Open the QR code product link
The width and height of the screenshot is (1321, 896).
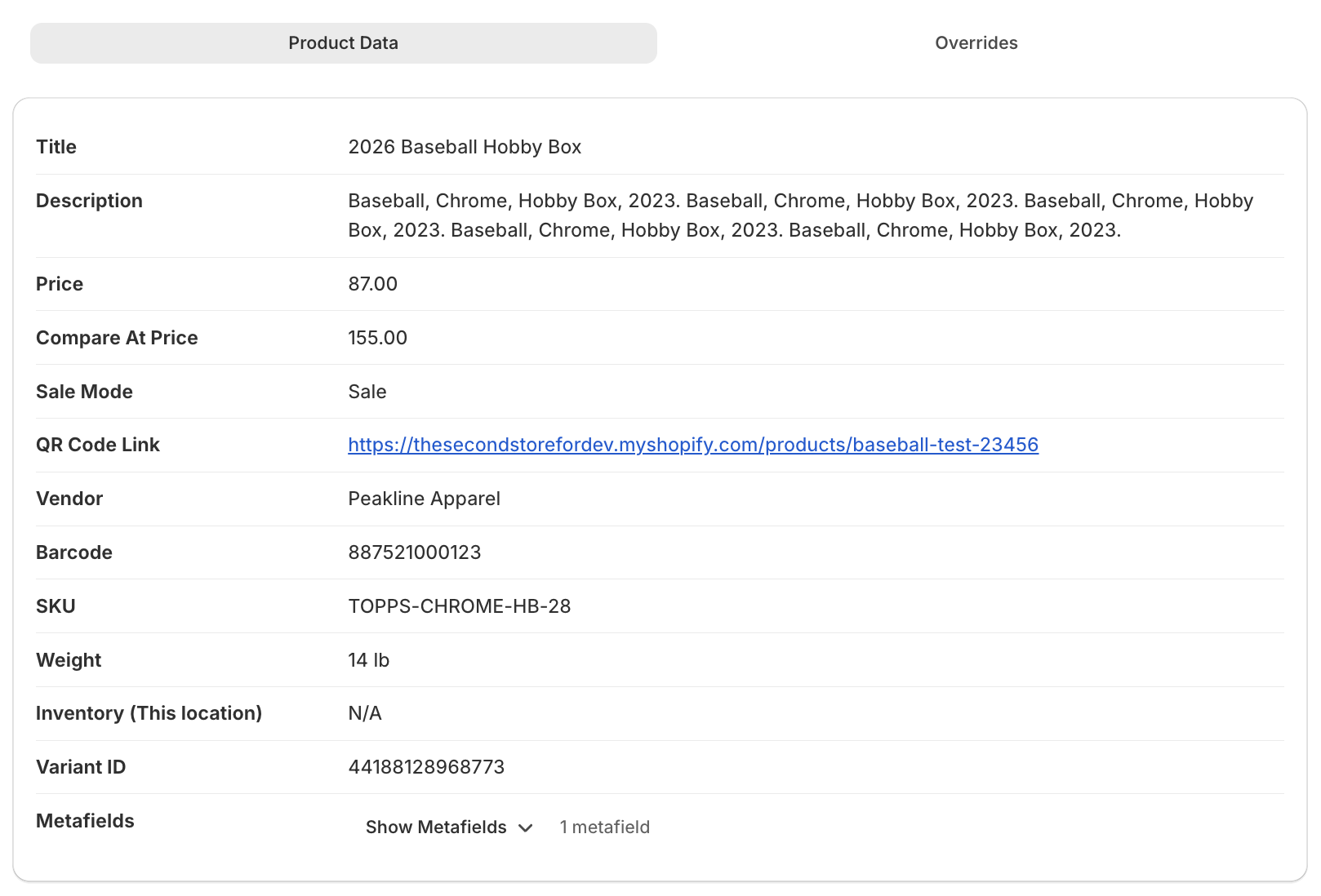tap(693, 445)
